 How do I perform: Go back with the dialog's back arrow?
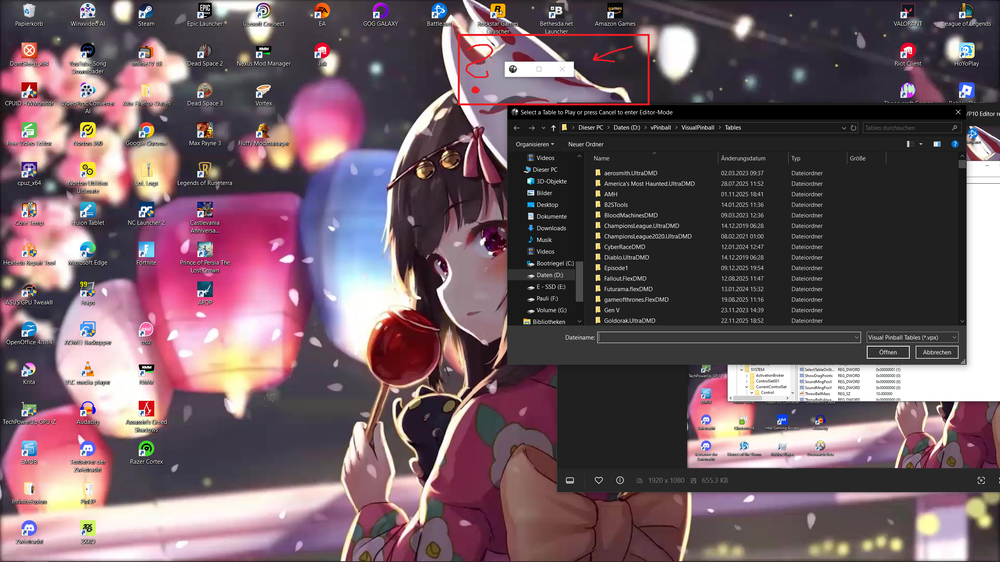click(x=517, y=128)
